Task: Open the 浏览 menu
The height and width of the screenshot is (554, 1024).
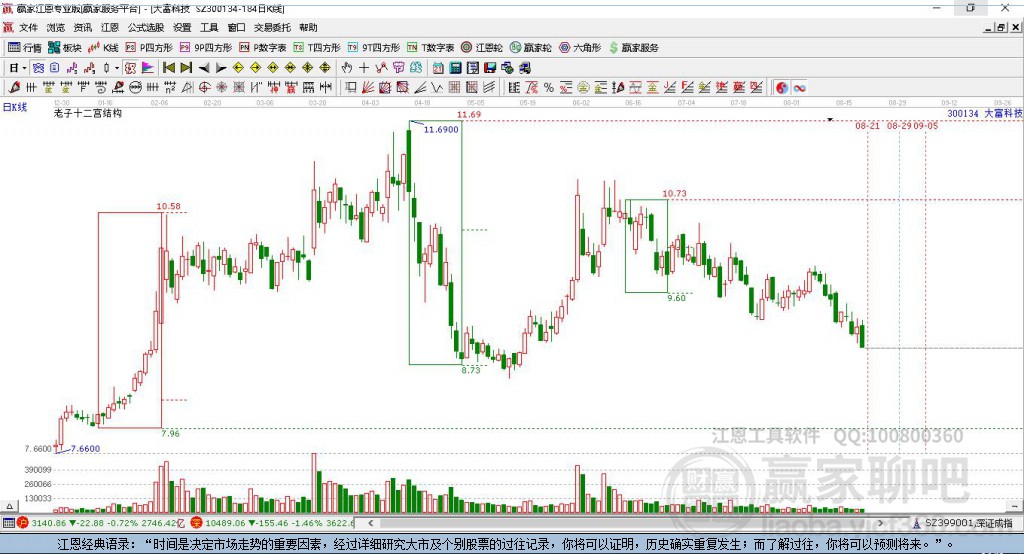Action: [56, 27]
